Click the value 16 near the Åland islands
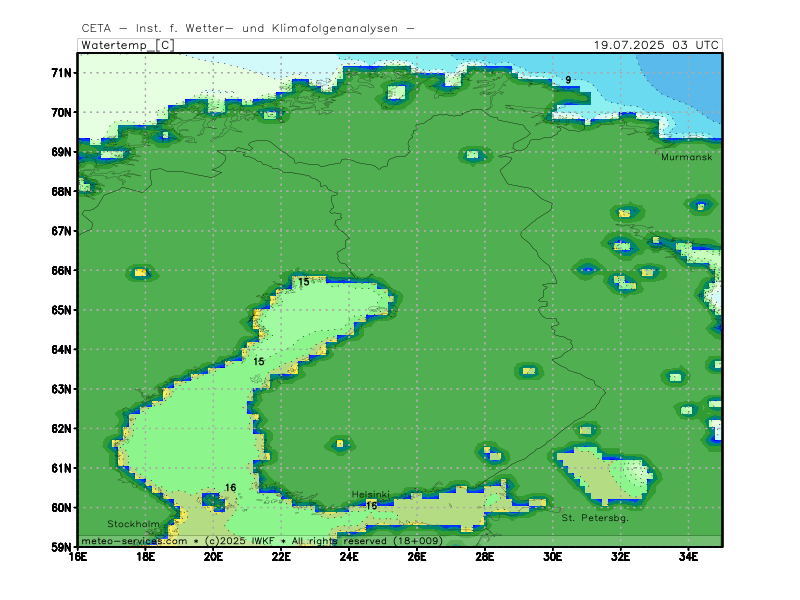The width and height of the screenshot is (800, 600). [x=231, y=488]
